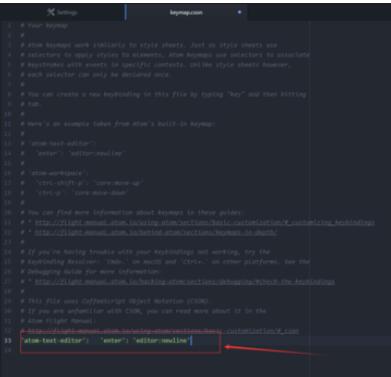Switch to the Settings tab
Image resolution: width=391 pixels, height=377 pixels.
coord(62,12)
